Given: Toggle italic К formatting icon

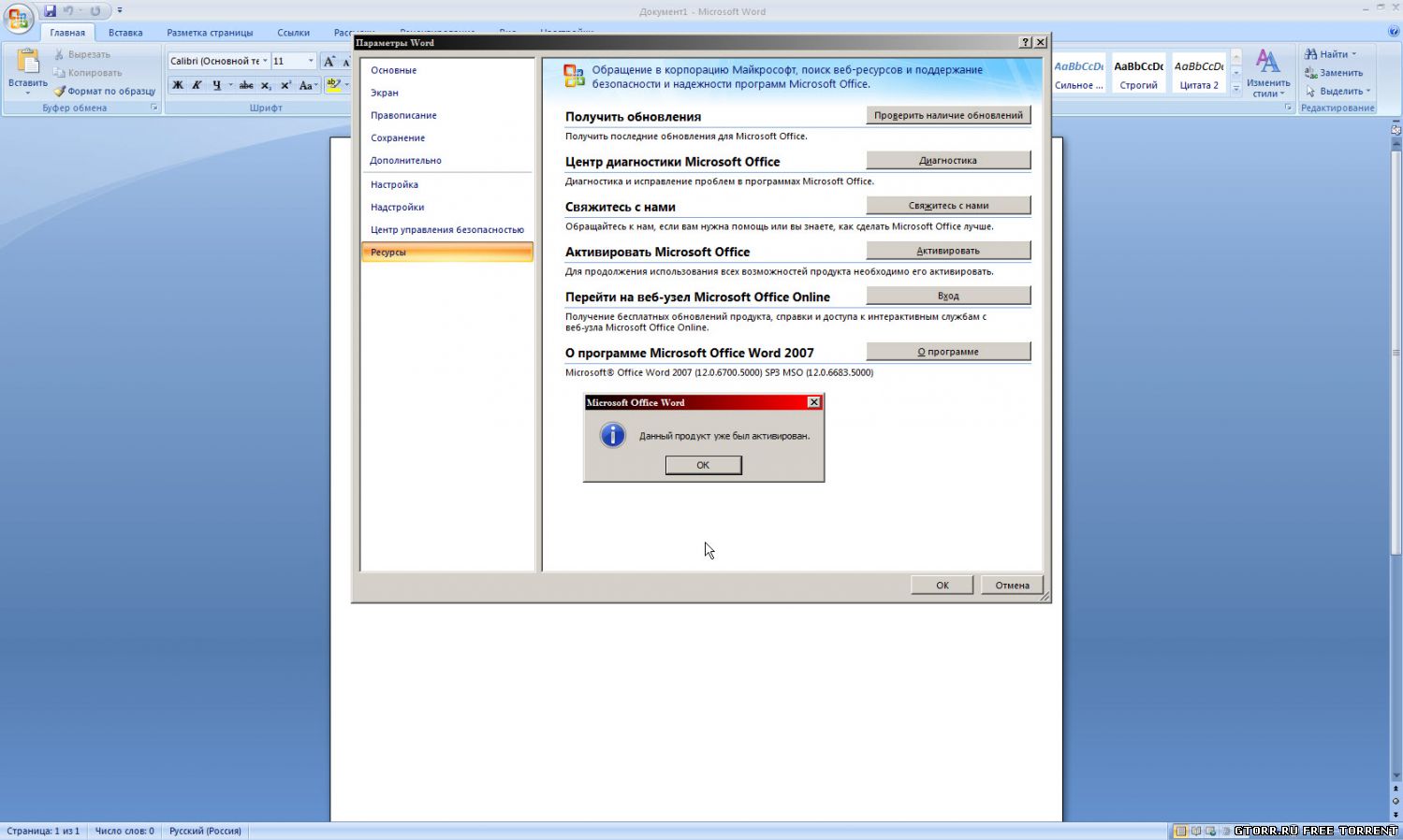Looking at the screenshot, I should [197, 85].
